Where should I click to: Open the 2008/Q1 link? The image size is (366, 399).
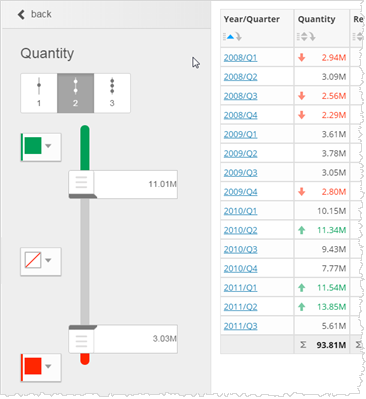click(240, 58)
